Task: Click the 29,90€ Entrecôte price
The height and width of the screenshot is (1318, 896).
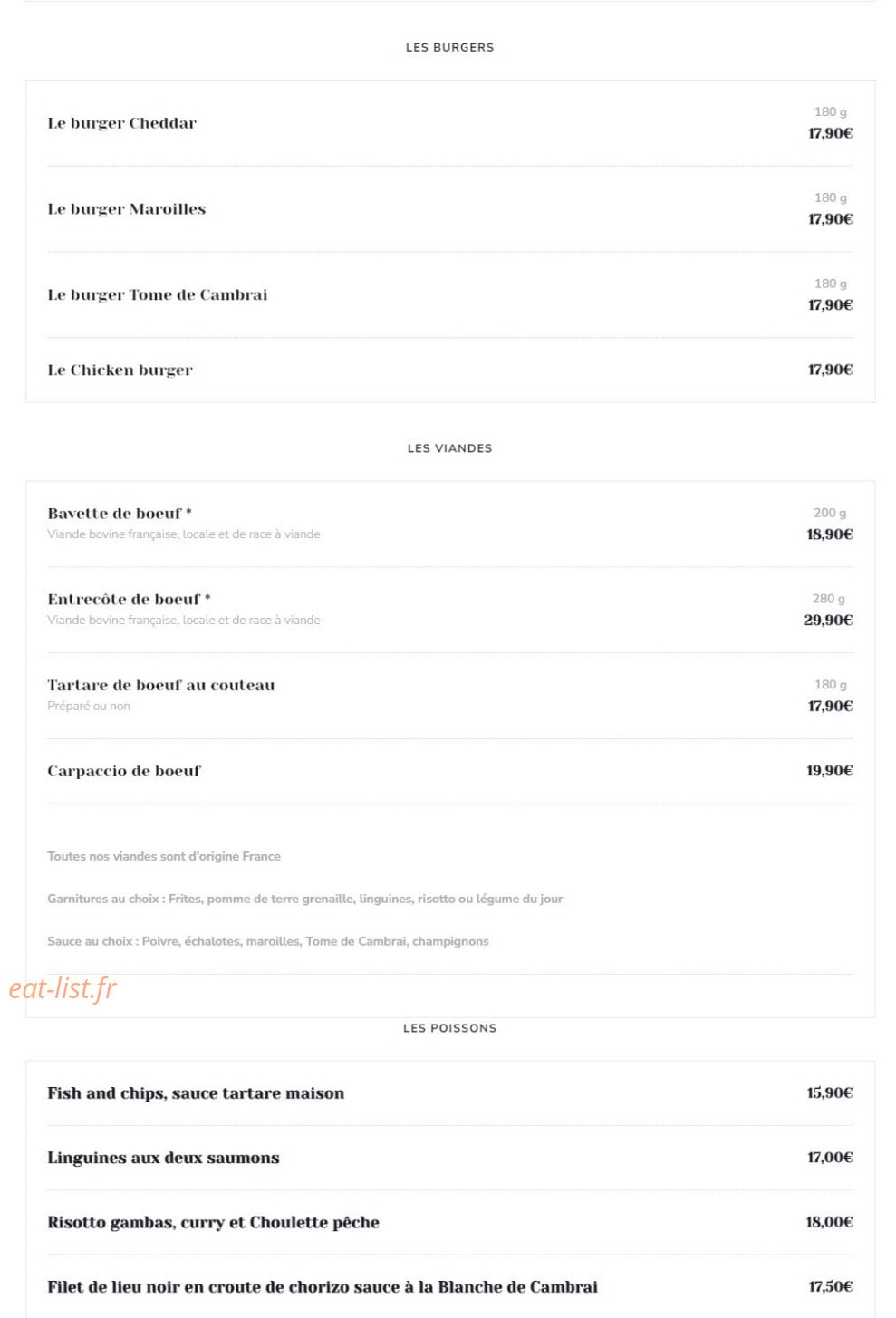Action: [x=828, y=621]
